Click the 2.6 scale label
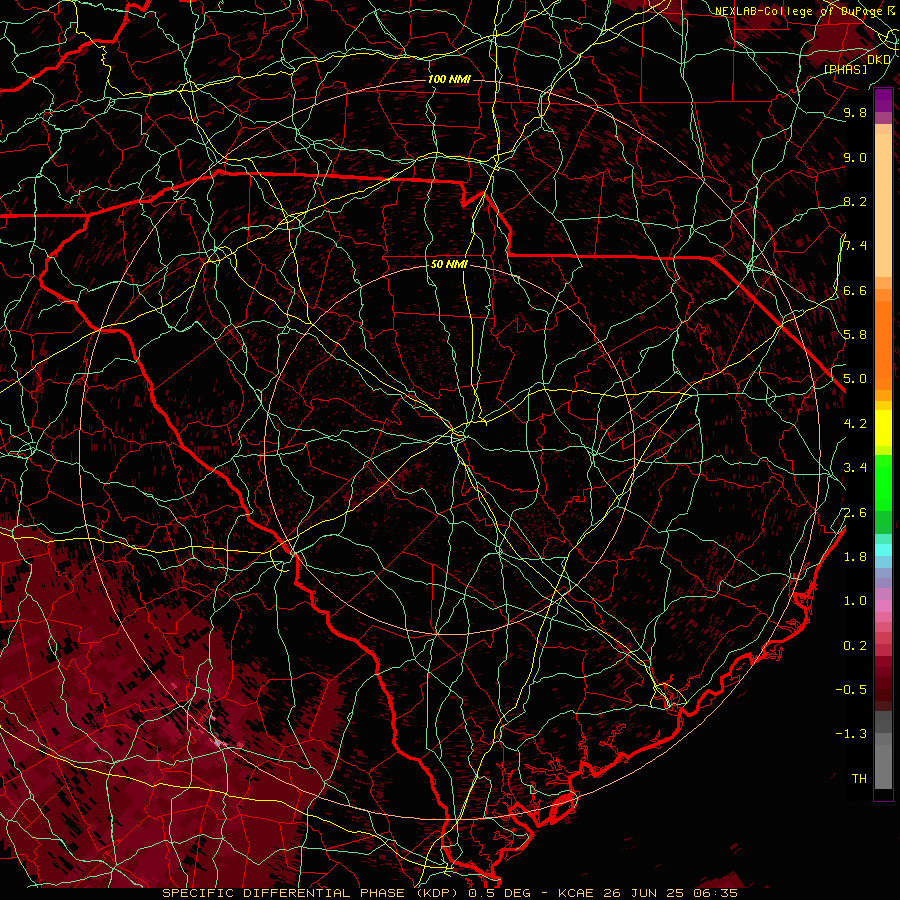900x900 pixels. pyautogui.click(x=855, y=512)
